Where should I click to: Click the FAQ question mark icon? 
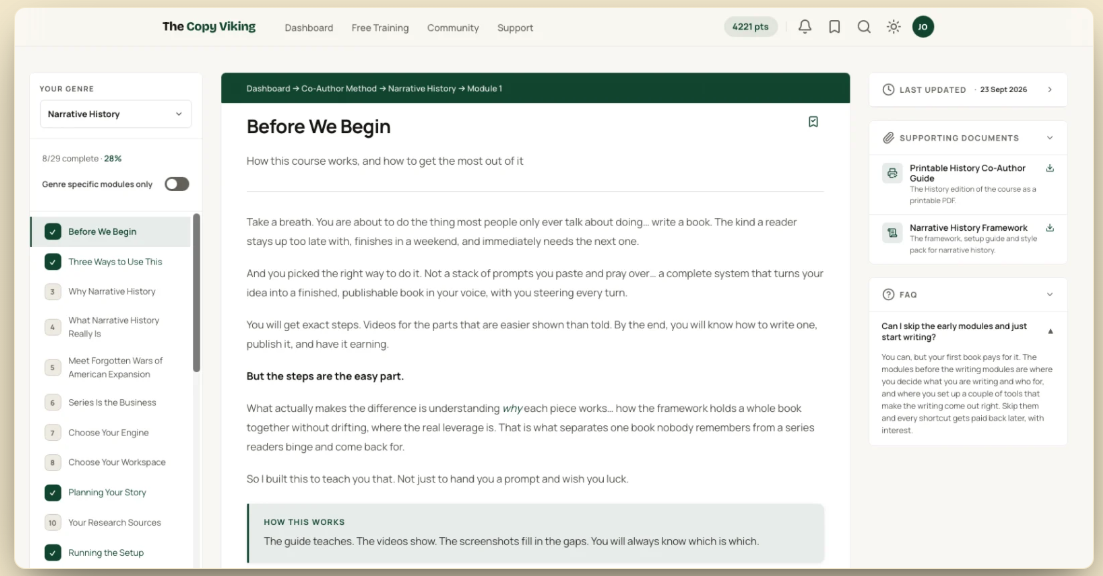(x=888, y=295)
